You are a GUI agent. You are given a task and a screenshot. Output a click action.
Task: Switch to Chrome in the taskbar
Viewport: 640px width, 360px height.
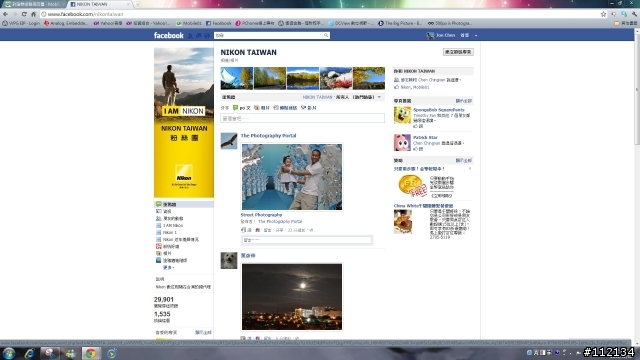click(x=91, y=353)
